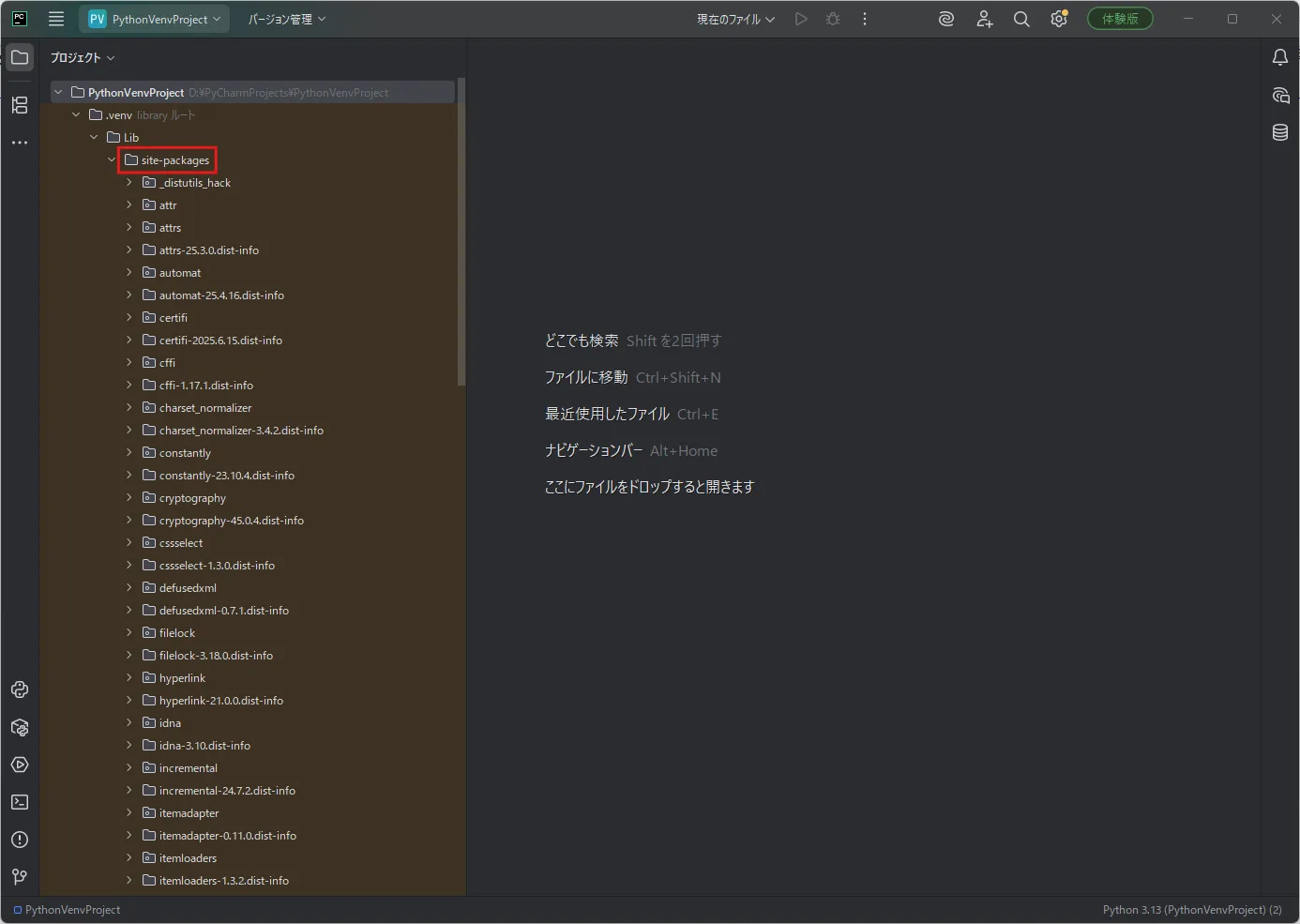Open the Notifications bell

[x=1280, y=57]
